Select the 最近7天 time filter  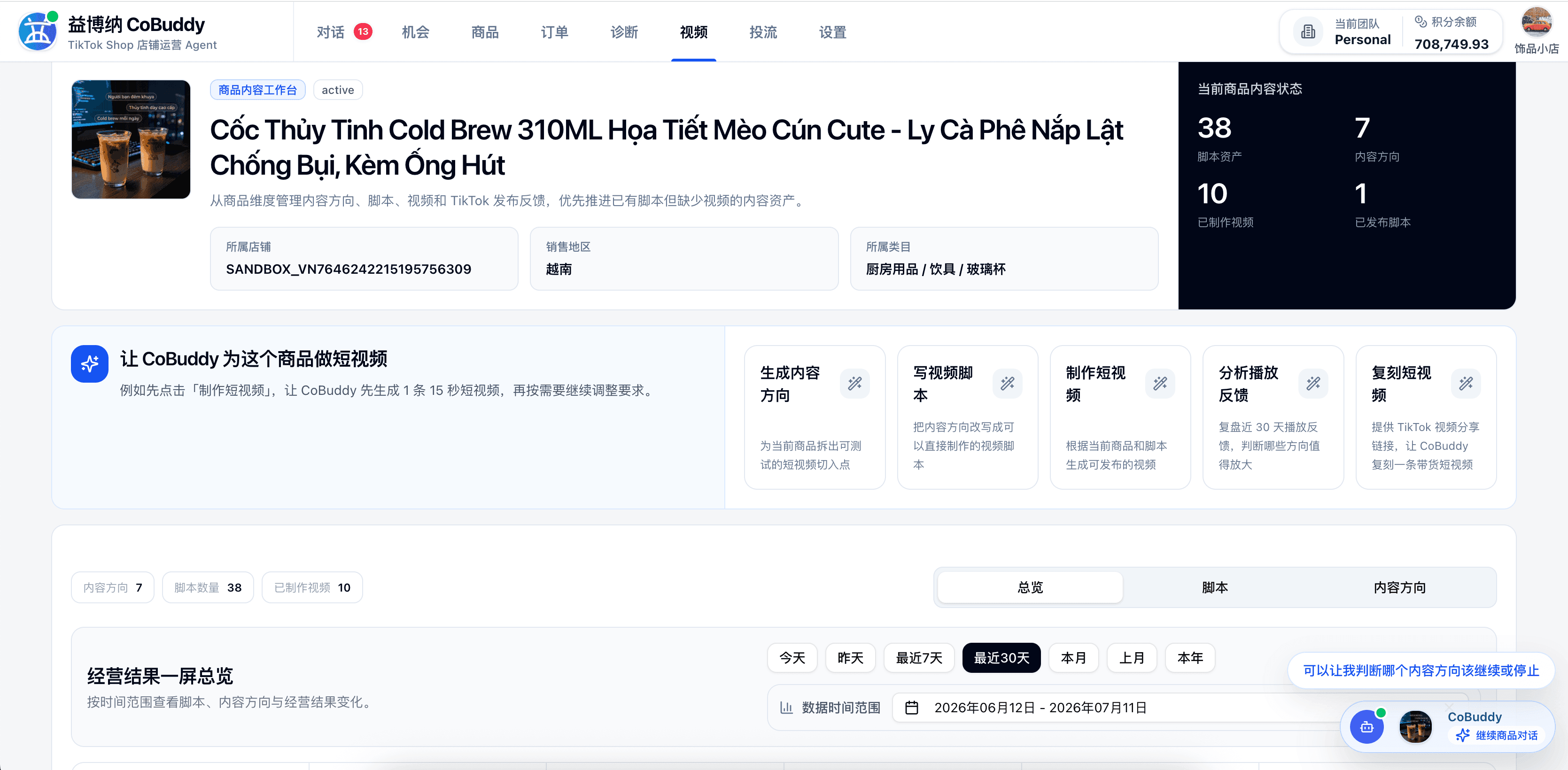coord(918,657)
